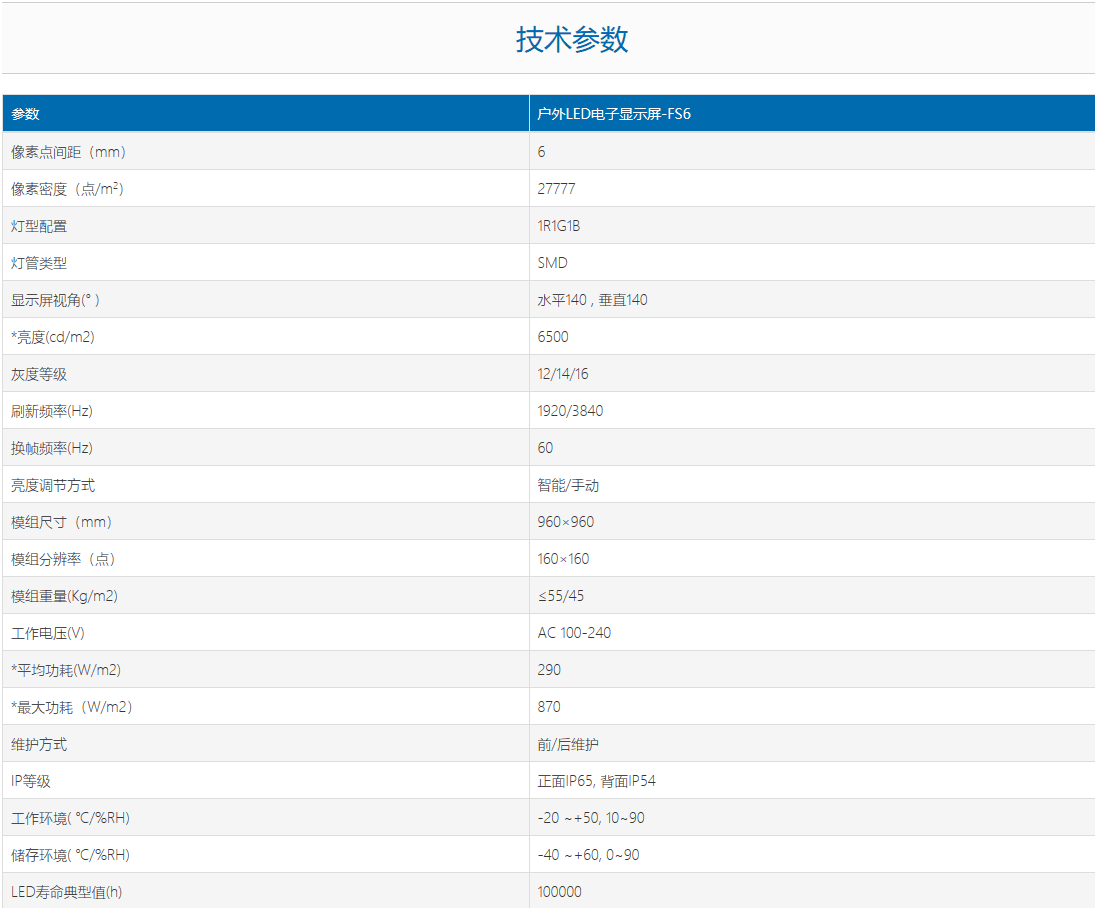This screenshot has height=908, width=1095.
Task: Select the SMD lamp type value
Action: 552,263
